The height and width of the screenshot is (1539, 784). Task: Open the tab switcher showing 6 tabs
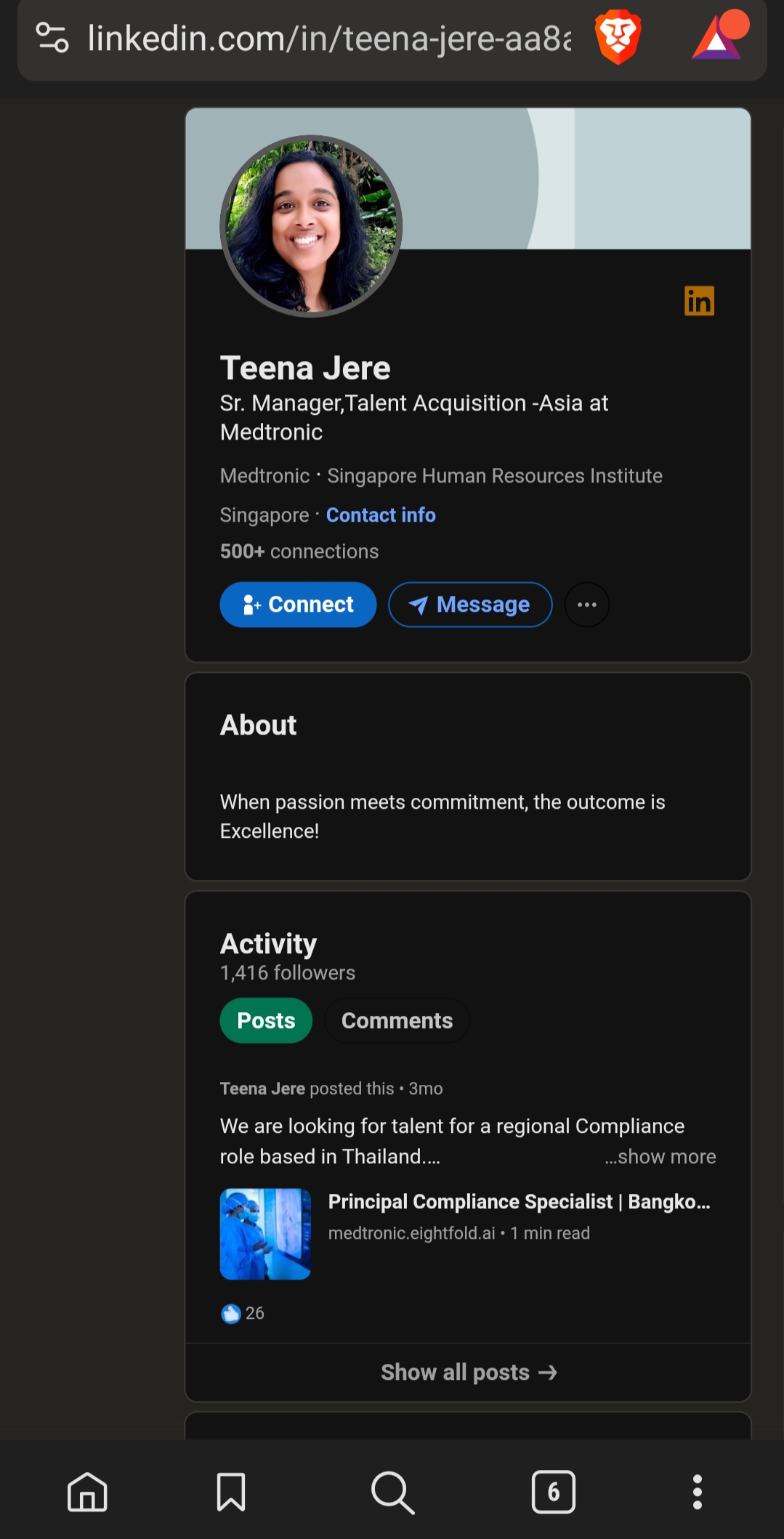(553, 1492)
